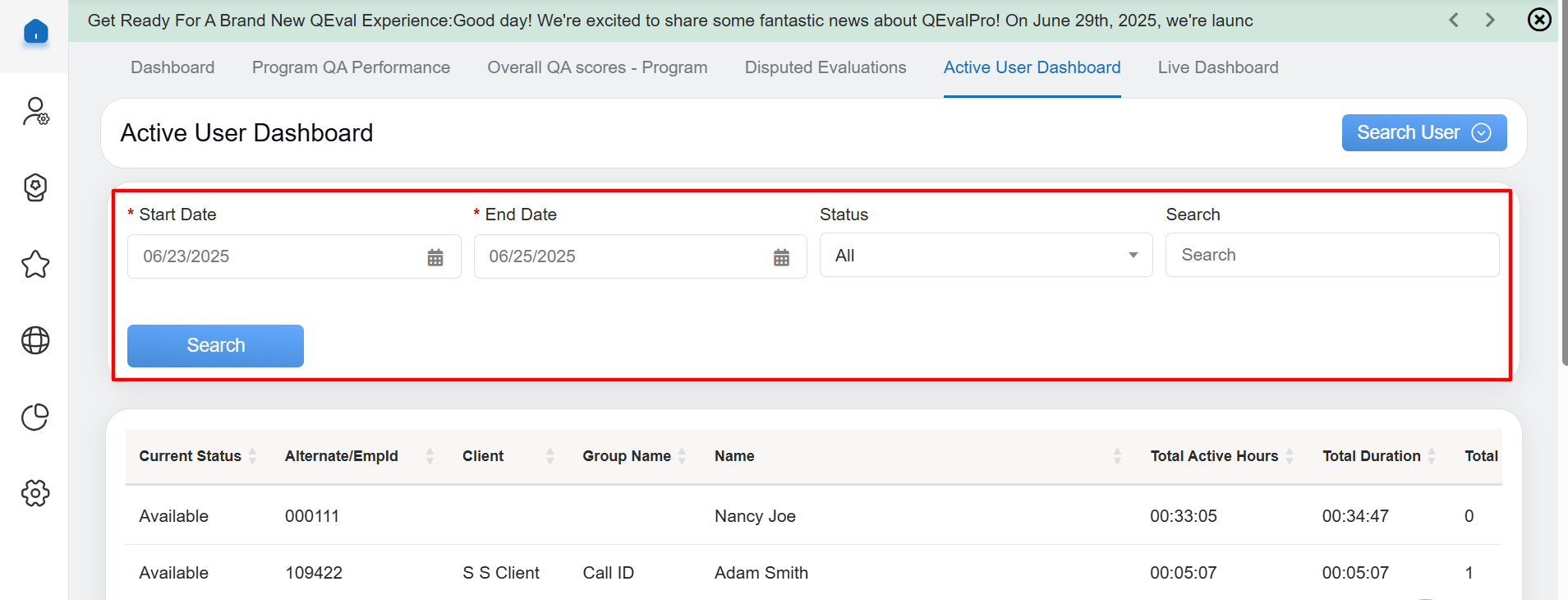Sort by Total Active Hours column
1568x600 pixels.
coord(1290,456)
